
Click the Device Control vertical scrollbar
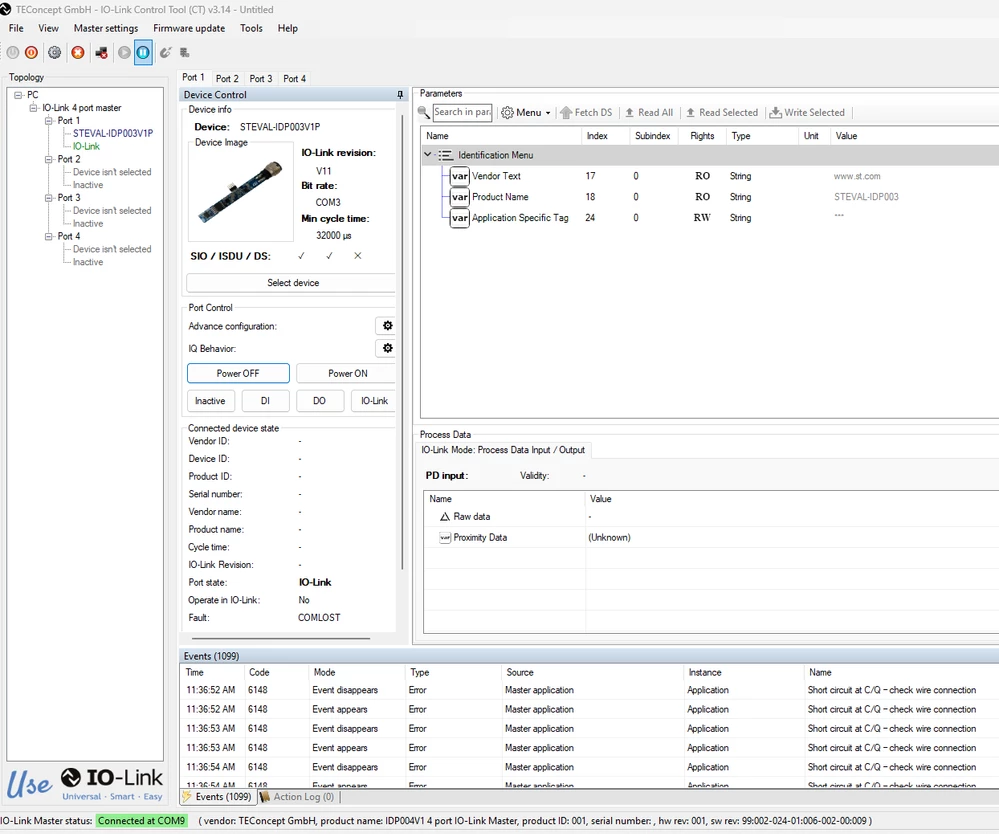pos(402,342)
